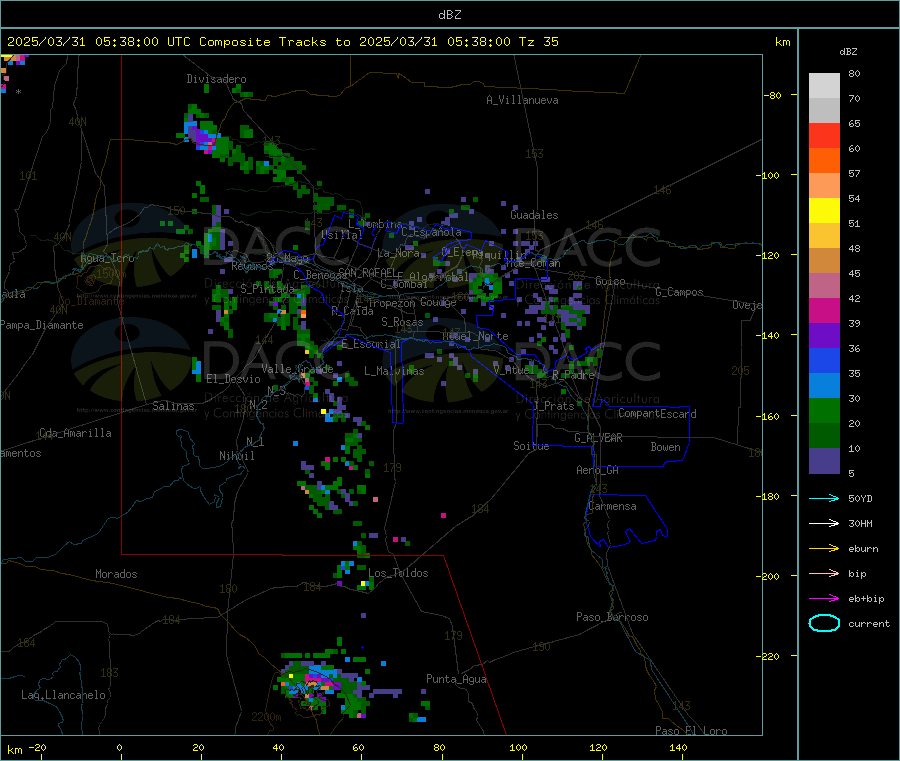Image resolution: width=900 pixels, height=761 pixels.
Task: Select the yellow 51 dBZ color swatch
Action: [824, 211]
